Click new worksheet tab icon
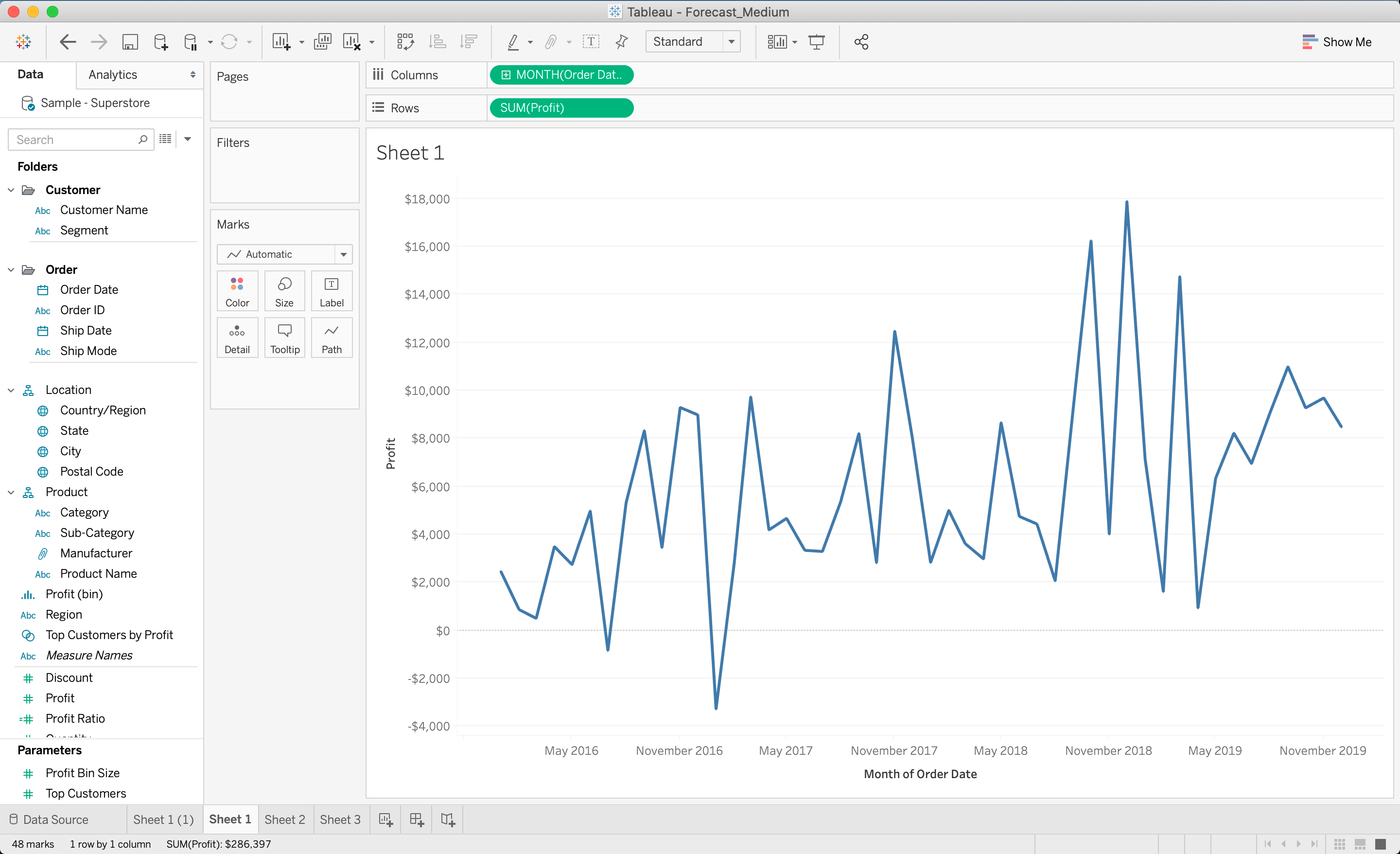Viewport: 1400px width, 854px height. pyautogui.click(x=386, y=819)
